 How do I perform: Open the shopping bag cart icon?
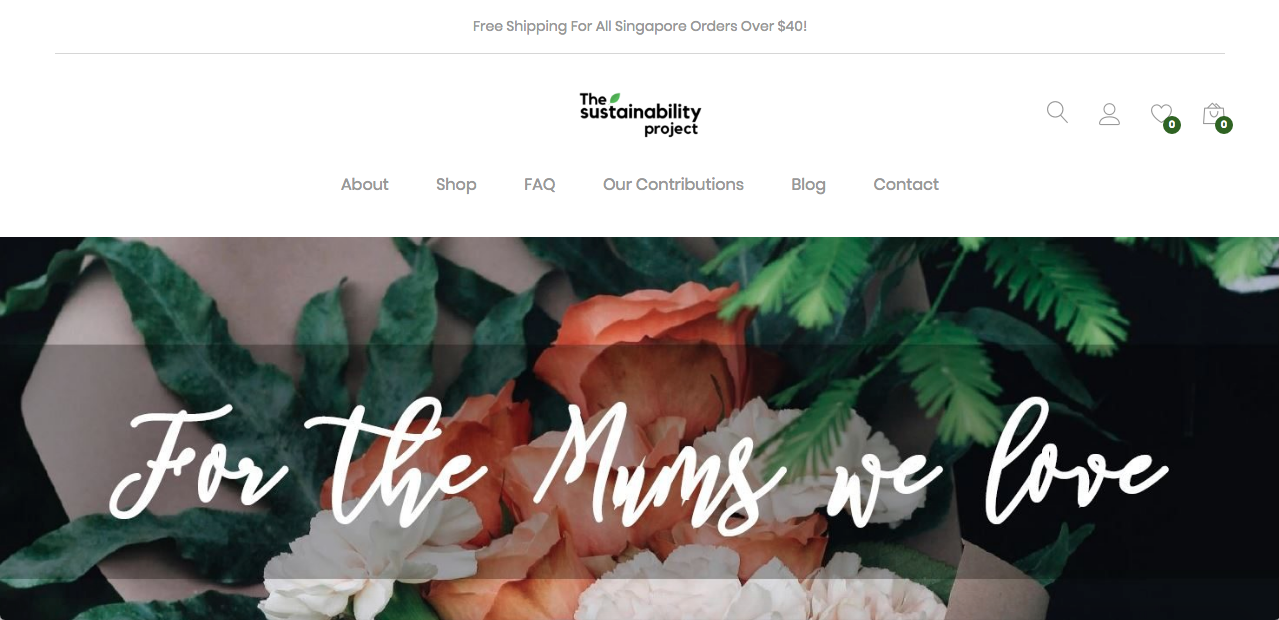(x=1213, y=113)
